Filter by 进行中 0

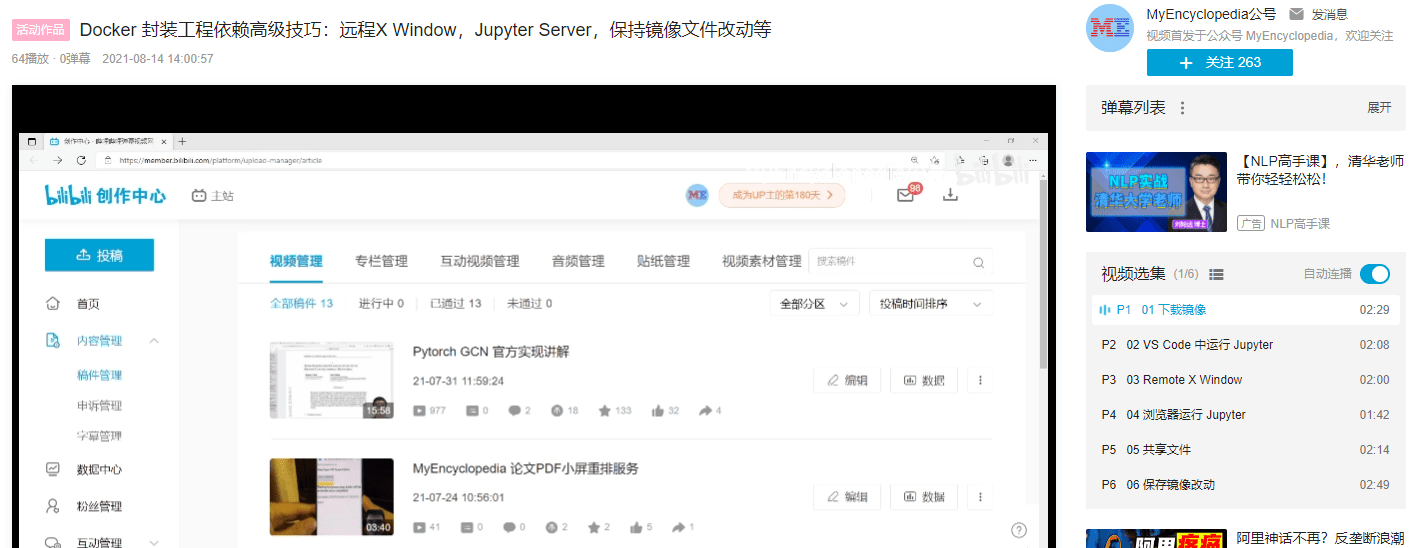pos(381,303)
